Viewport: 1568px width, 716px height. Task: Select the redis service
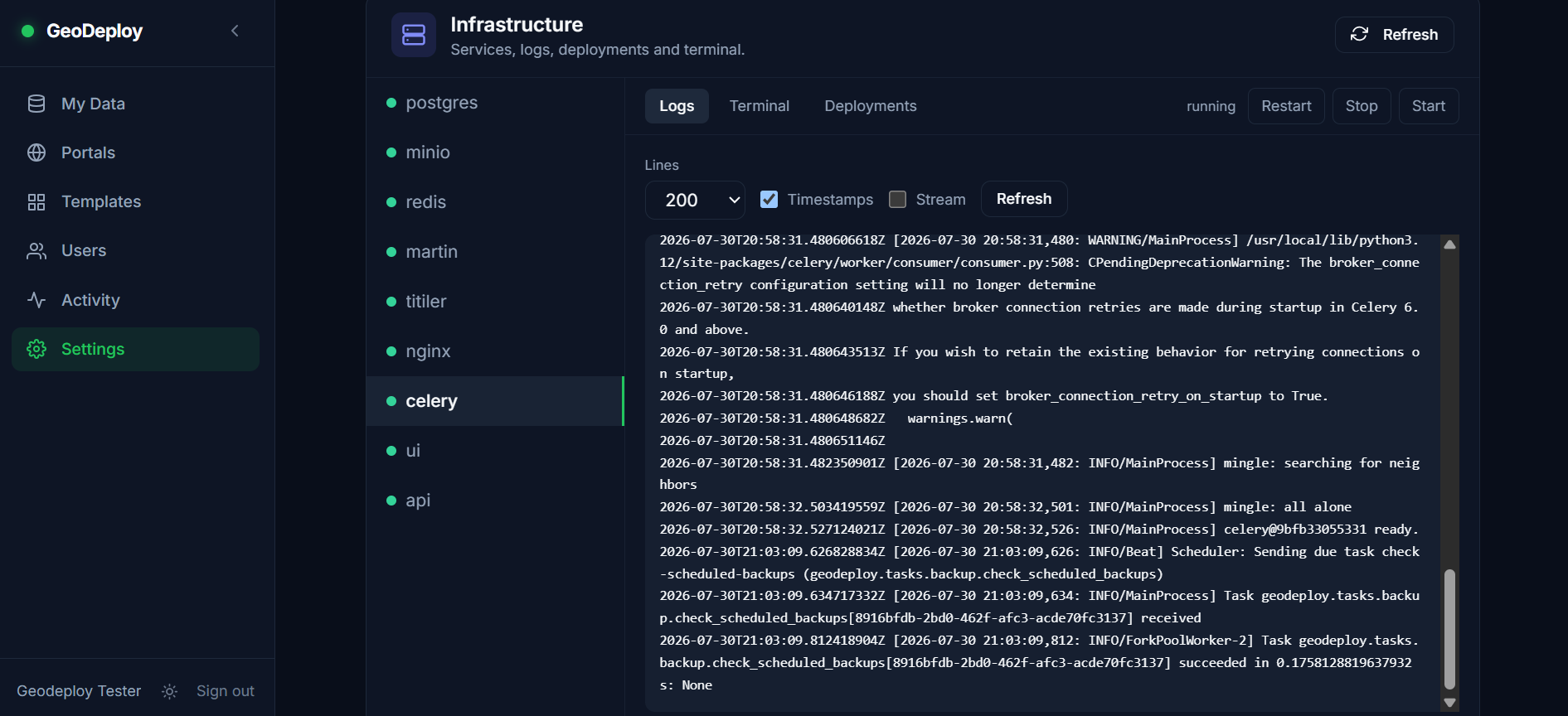tap(495, 202)
